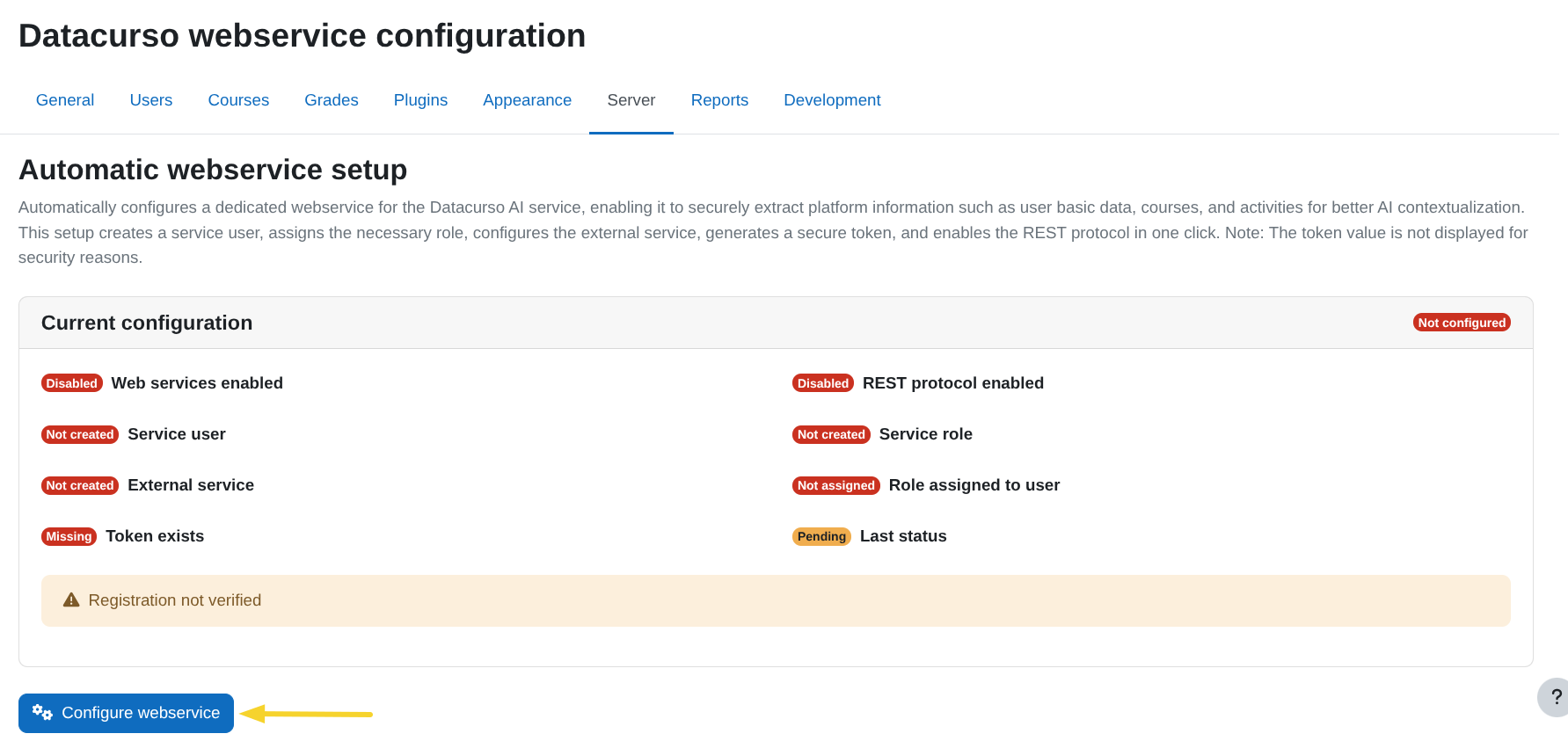
Task: Click the Missing badge beside Token exists
Action: [x=69, y=536]
